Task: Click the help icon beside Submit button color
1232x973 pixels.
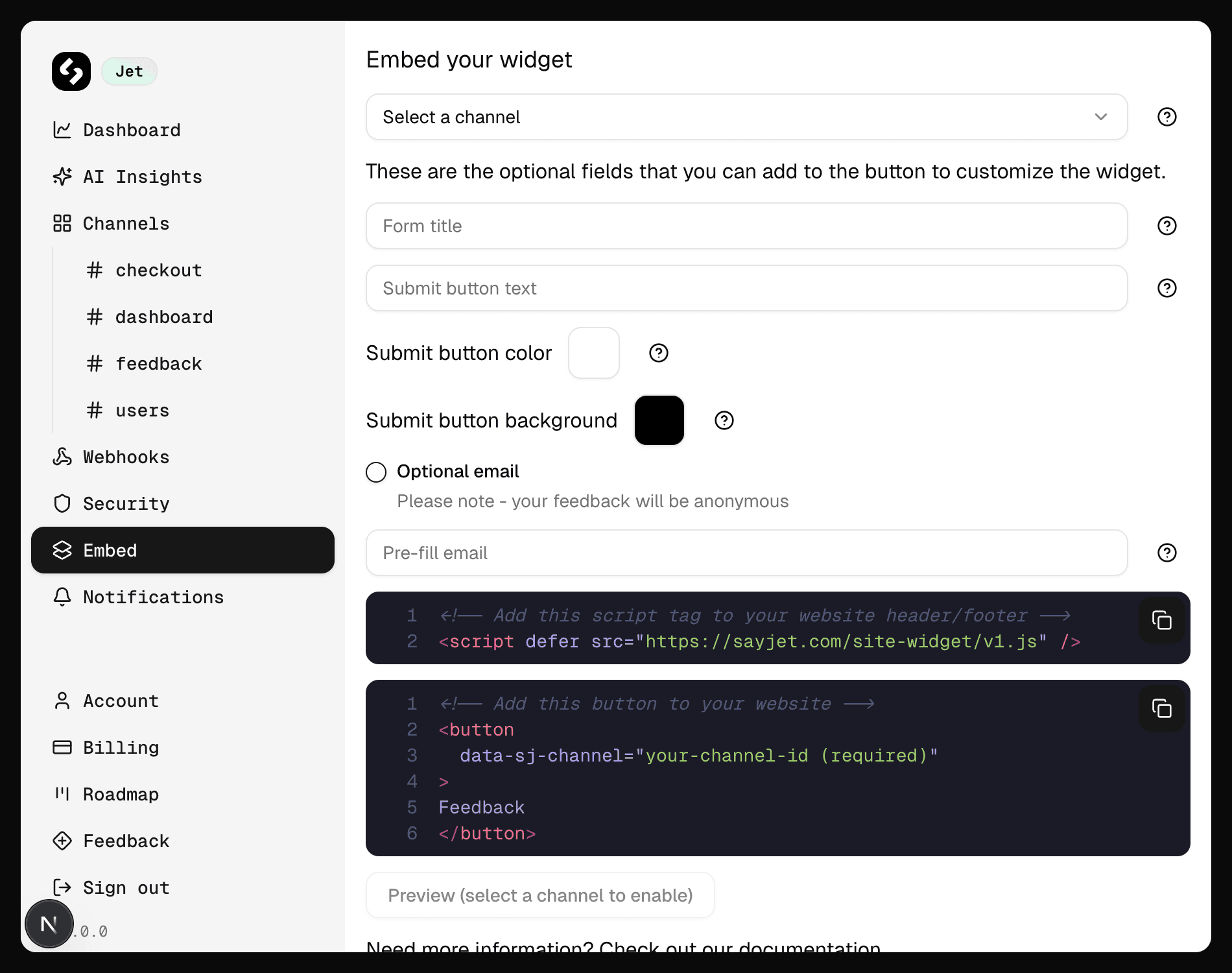Action: point(659,353)
